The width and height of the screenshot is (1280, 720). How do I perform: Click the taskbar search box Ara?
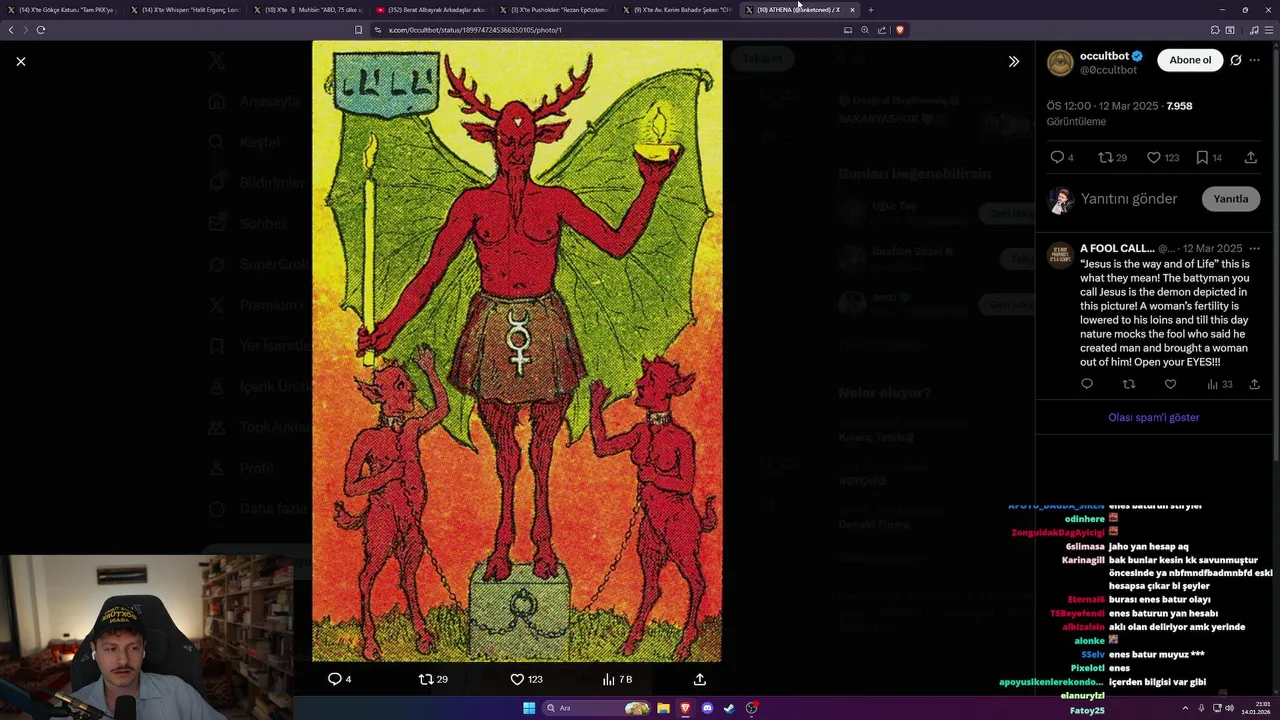[x=596, y=708]
